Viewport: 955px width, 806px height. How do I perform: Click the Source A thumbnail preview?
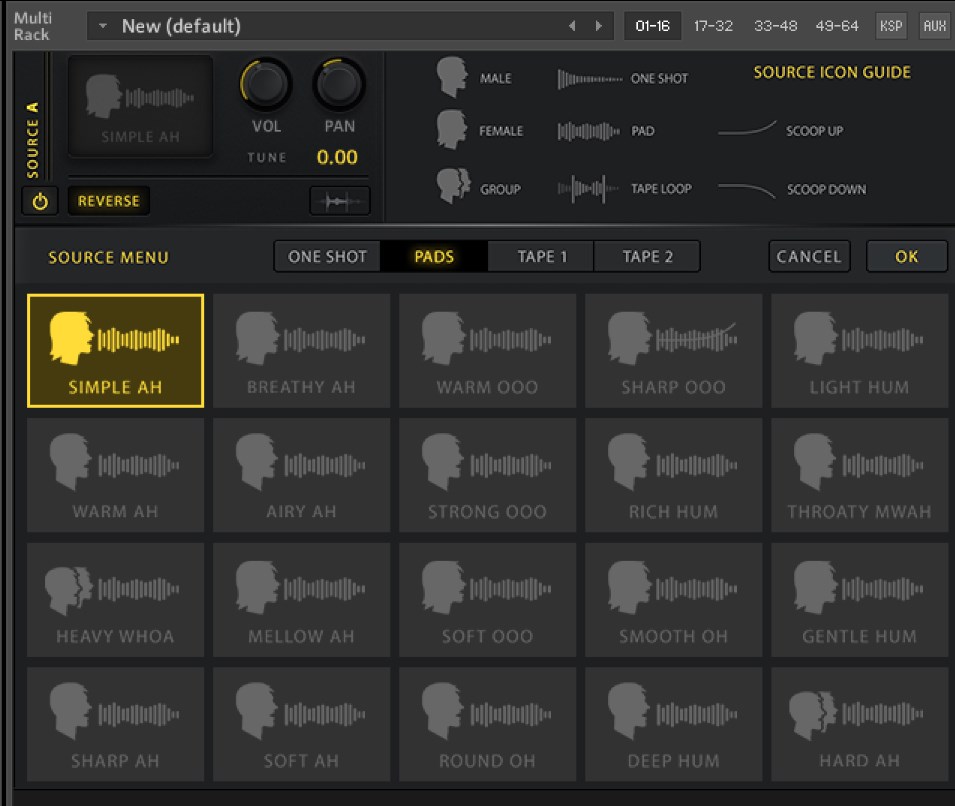(x=140, y=106)
